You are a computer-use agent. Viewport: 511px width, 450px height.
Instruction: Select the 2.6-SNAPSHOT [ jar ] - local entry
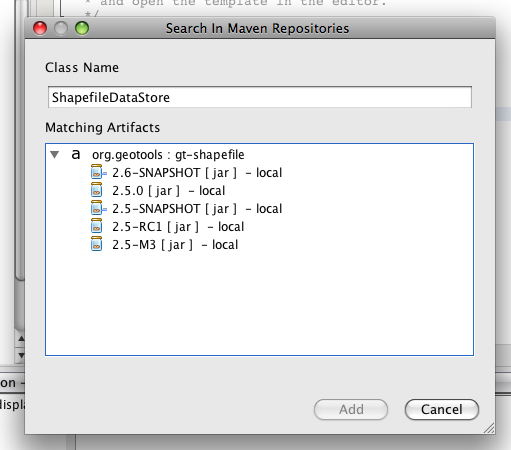point(197,173)
